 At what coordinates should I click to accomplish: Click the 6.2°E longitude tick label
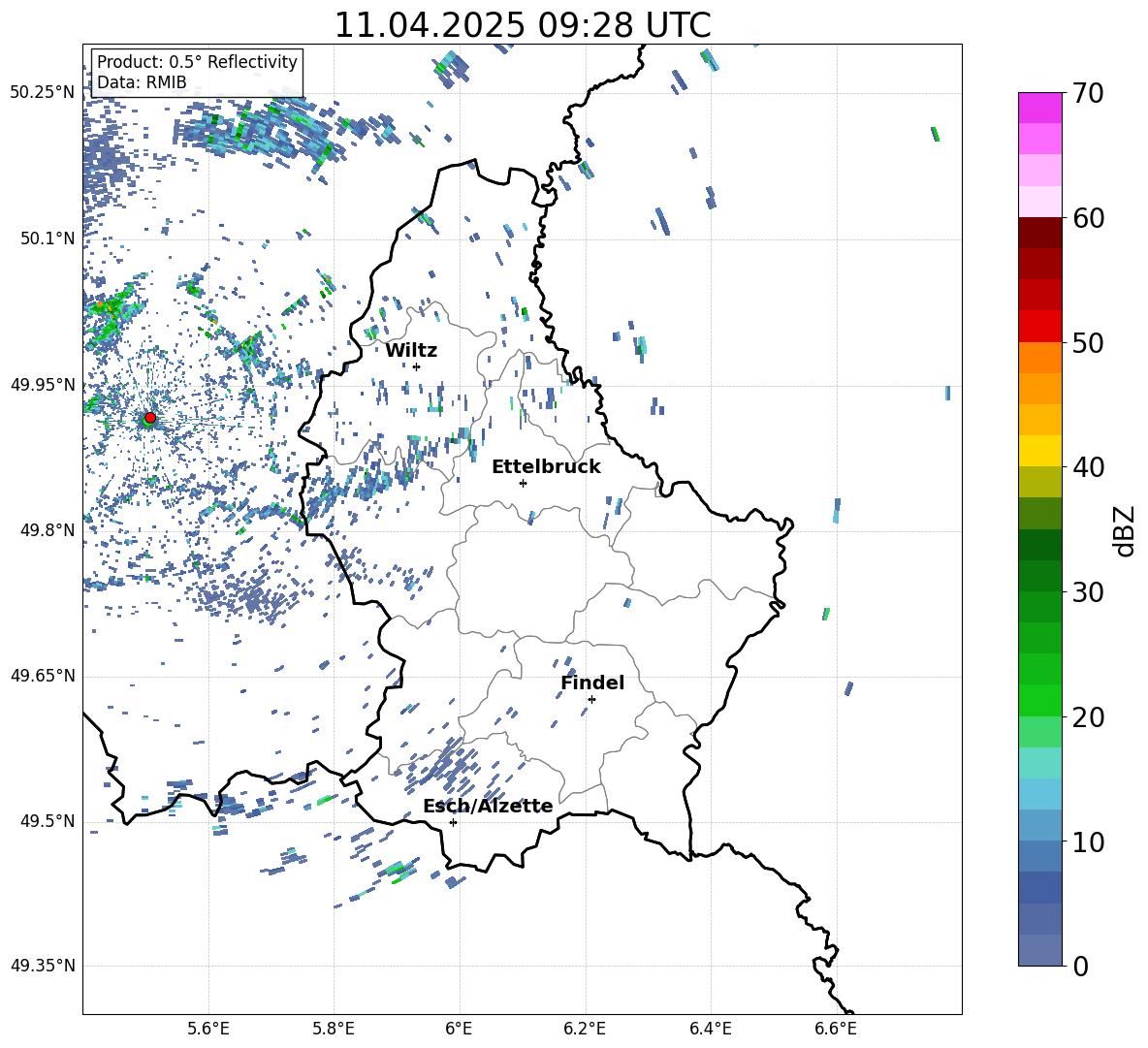pyautogui.click(x=585, y=1029)
